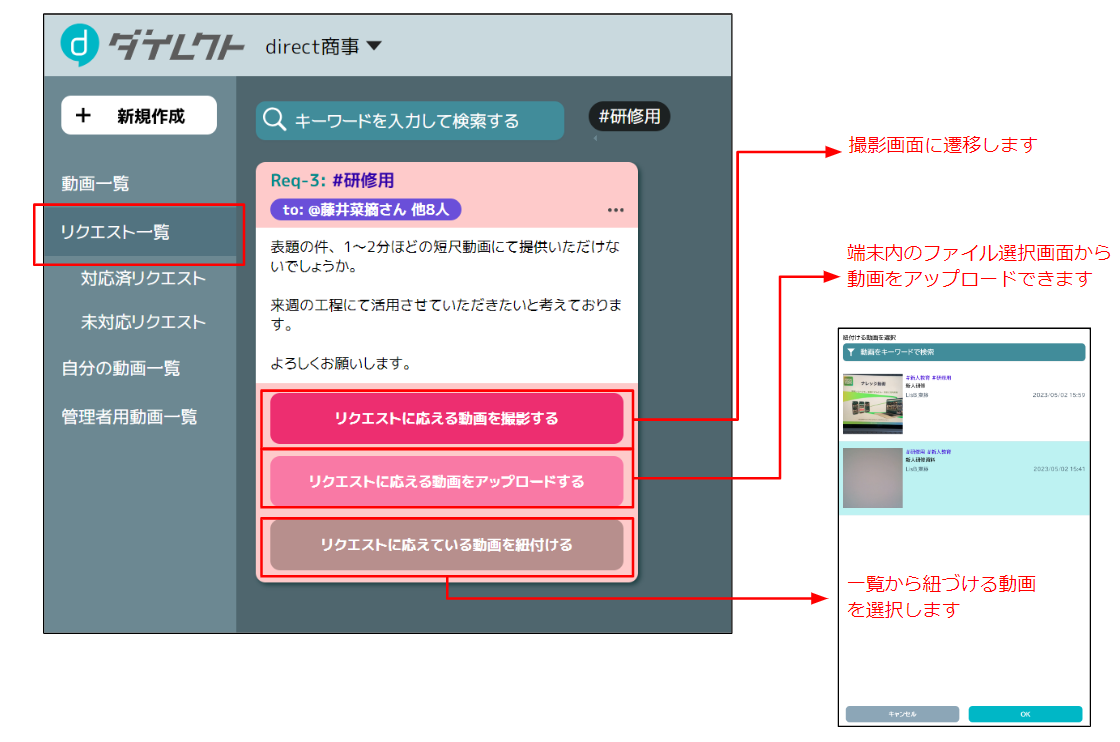The height and width of the screenshot is (742, 1120).
Task: Open 動画一覧 in the sidebar
Action: point(95,184)
